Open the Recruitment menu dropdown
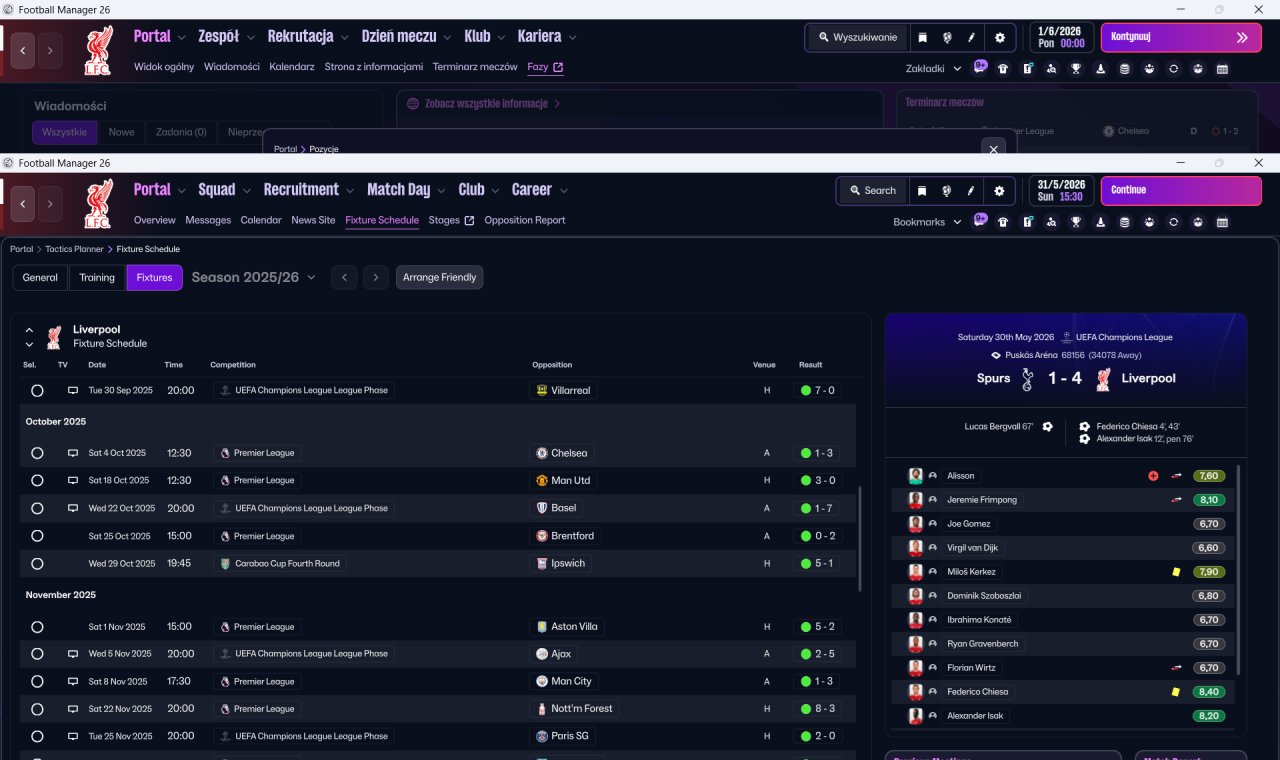The height and width of the screenshot is (760, 1280). [x=308, y=190]
